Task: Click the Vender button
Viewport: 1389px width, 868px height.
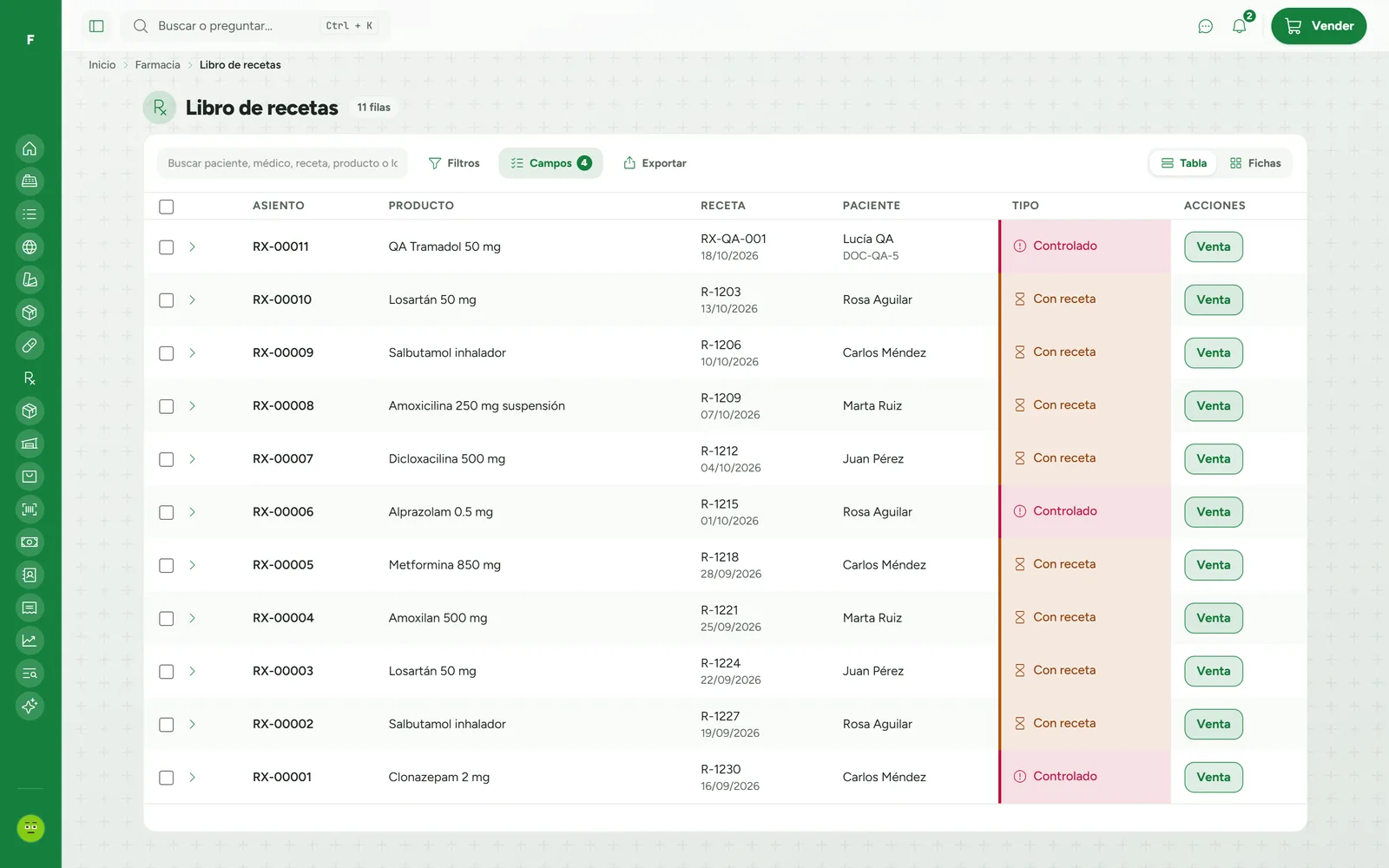Action: pos(1319,26)
